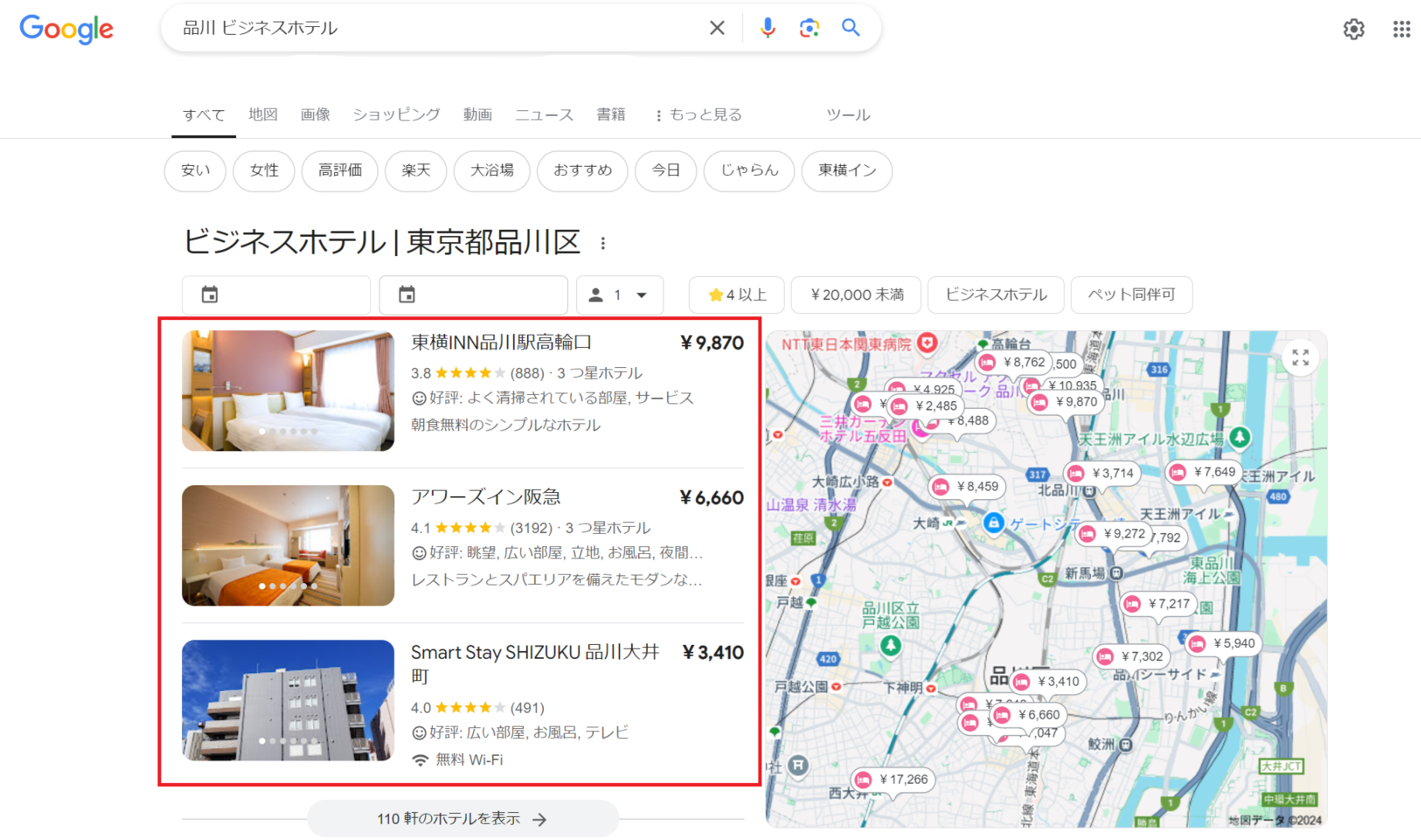Clear the search box with X
The image size is (1421, 840).
click(717, 28)
